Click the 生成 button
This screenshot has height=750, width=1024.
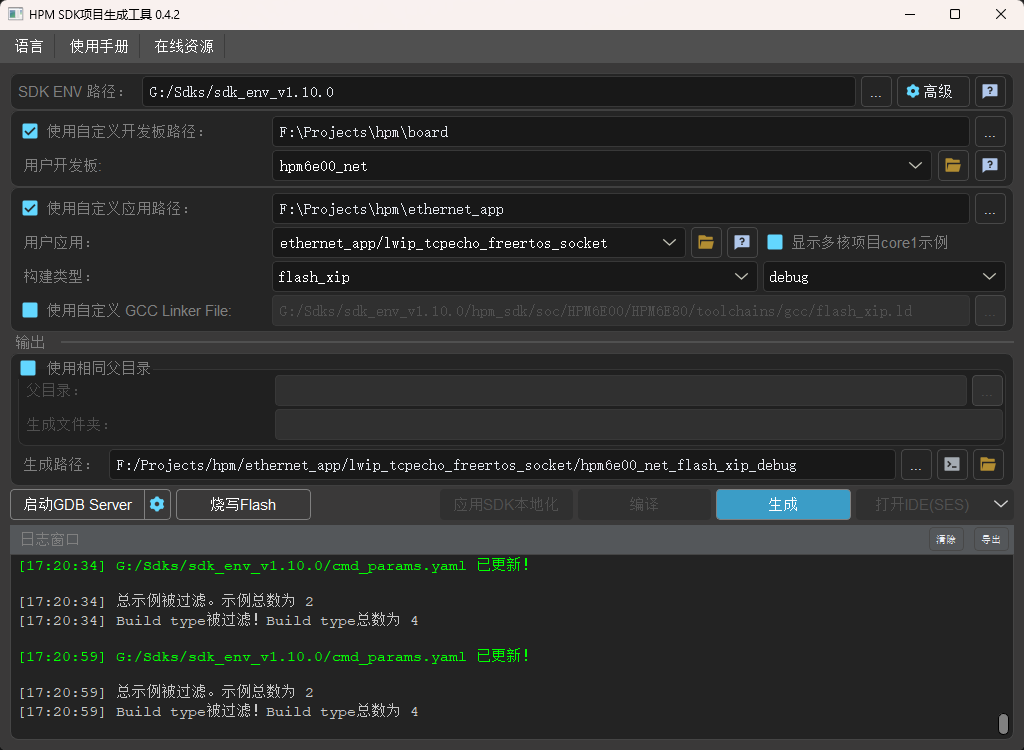pyautogui.click(x=783, y=504)
